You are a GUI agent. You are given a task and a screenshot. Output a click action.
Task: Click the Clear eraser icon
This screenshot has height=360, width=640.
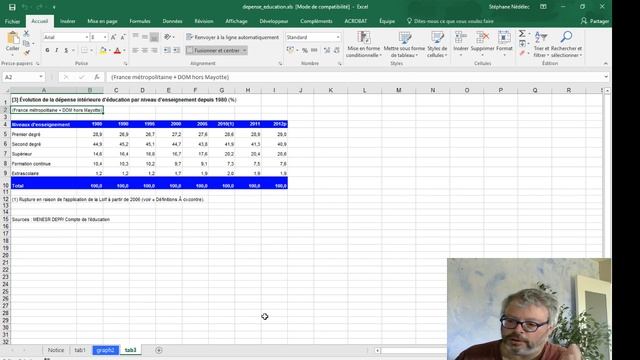point(522,53)
